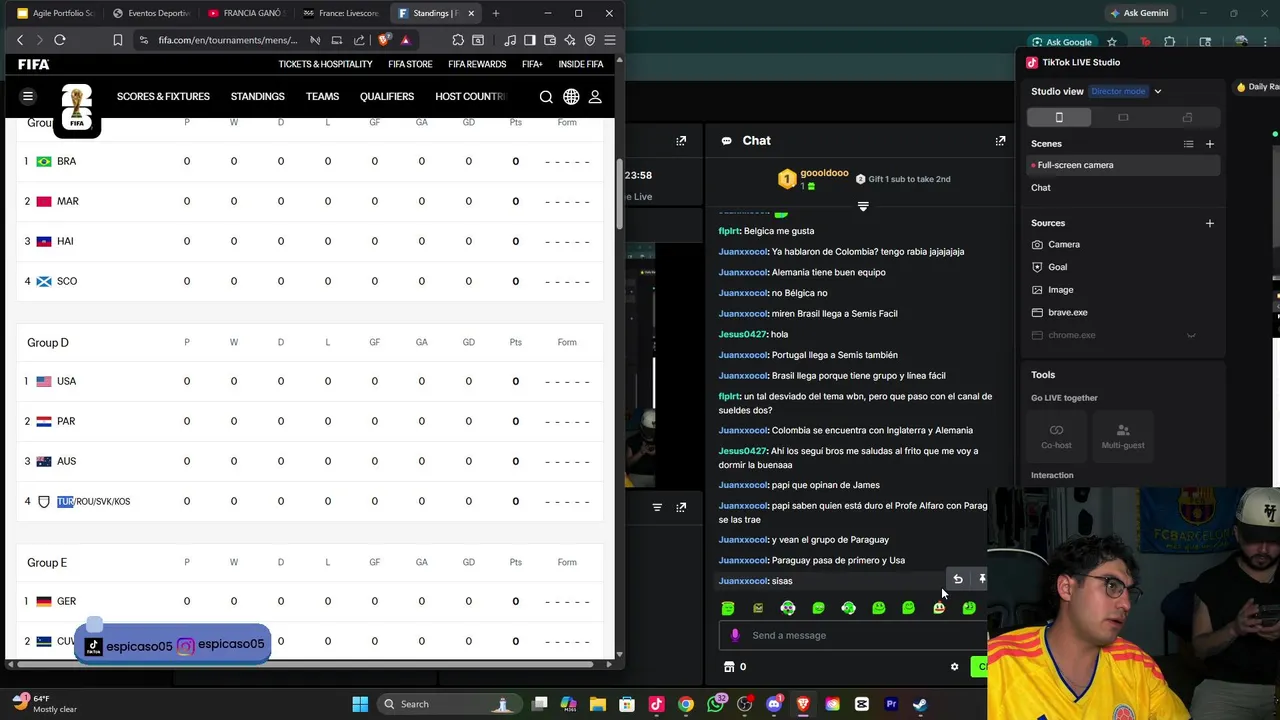Screen dimensions: 1280x720
Task: Open the FIFA user account icon
Action: [x=595, y=97]
